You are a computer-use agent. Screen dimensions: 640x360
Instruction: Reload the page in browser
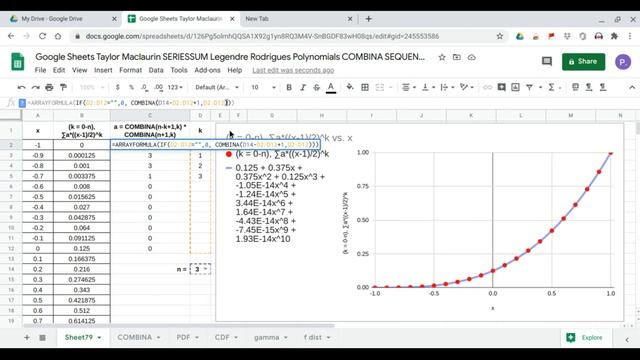pos(42,36)
